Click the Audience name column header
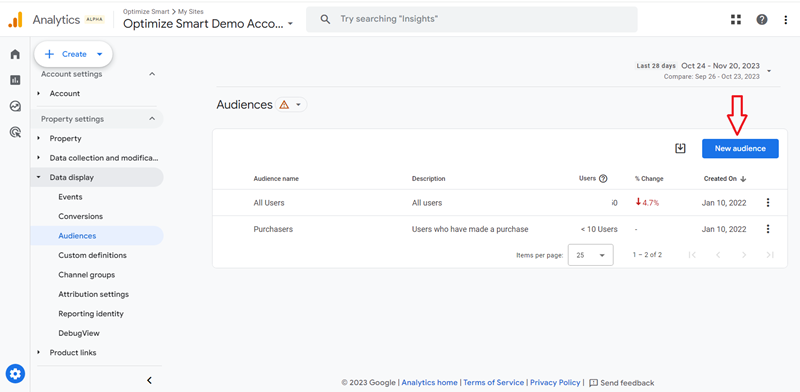The height and width of the screenshot is (392, 800). pyautogui.click(x=276, y=179)
